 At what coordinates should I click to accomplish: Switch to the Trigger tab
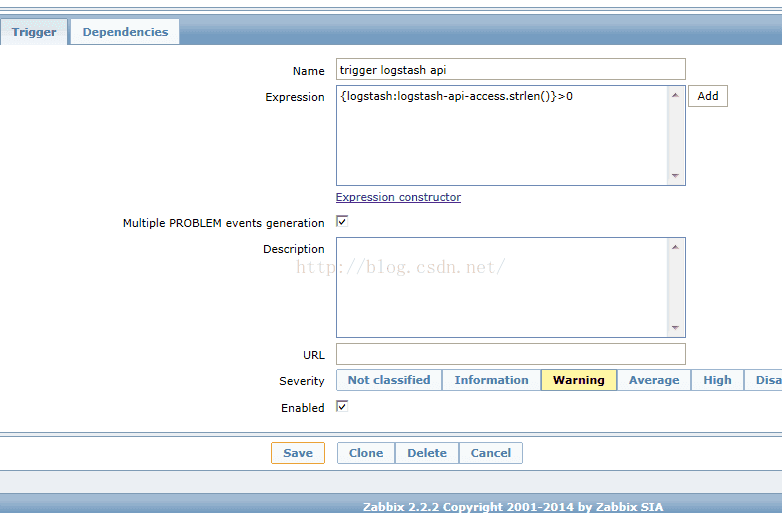click(33, 32)
